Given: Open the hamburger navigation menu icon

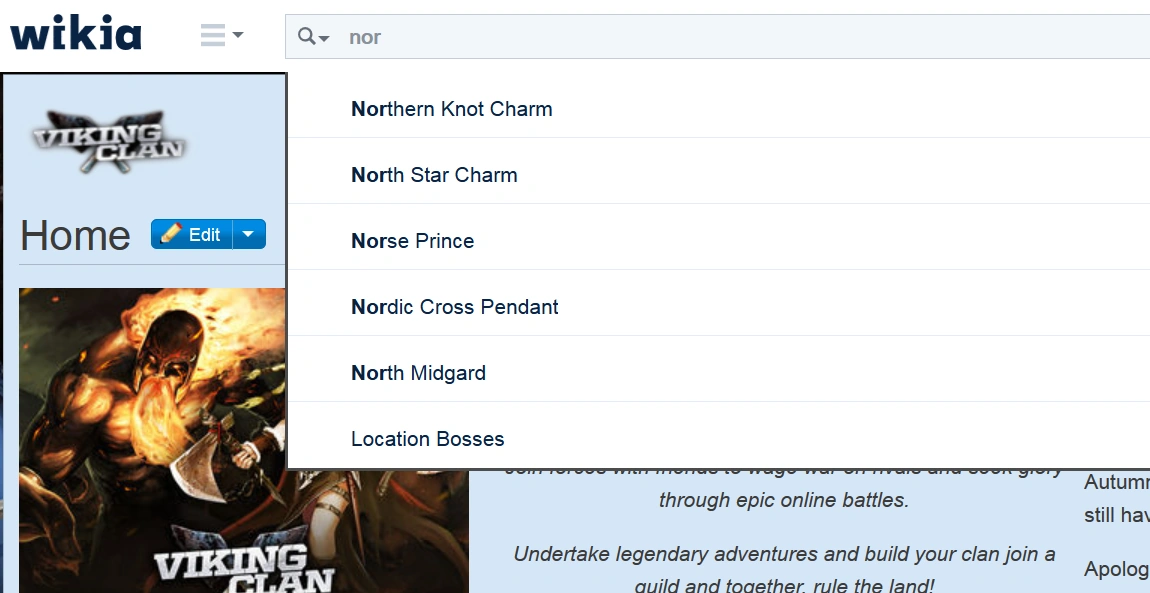Looking at the screenshot, I should 213,36.
